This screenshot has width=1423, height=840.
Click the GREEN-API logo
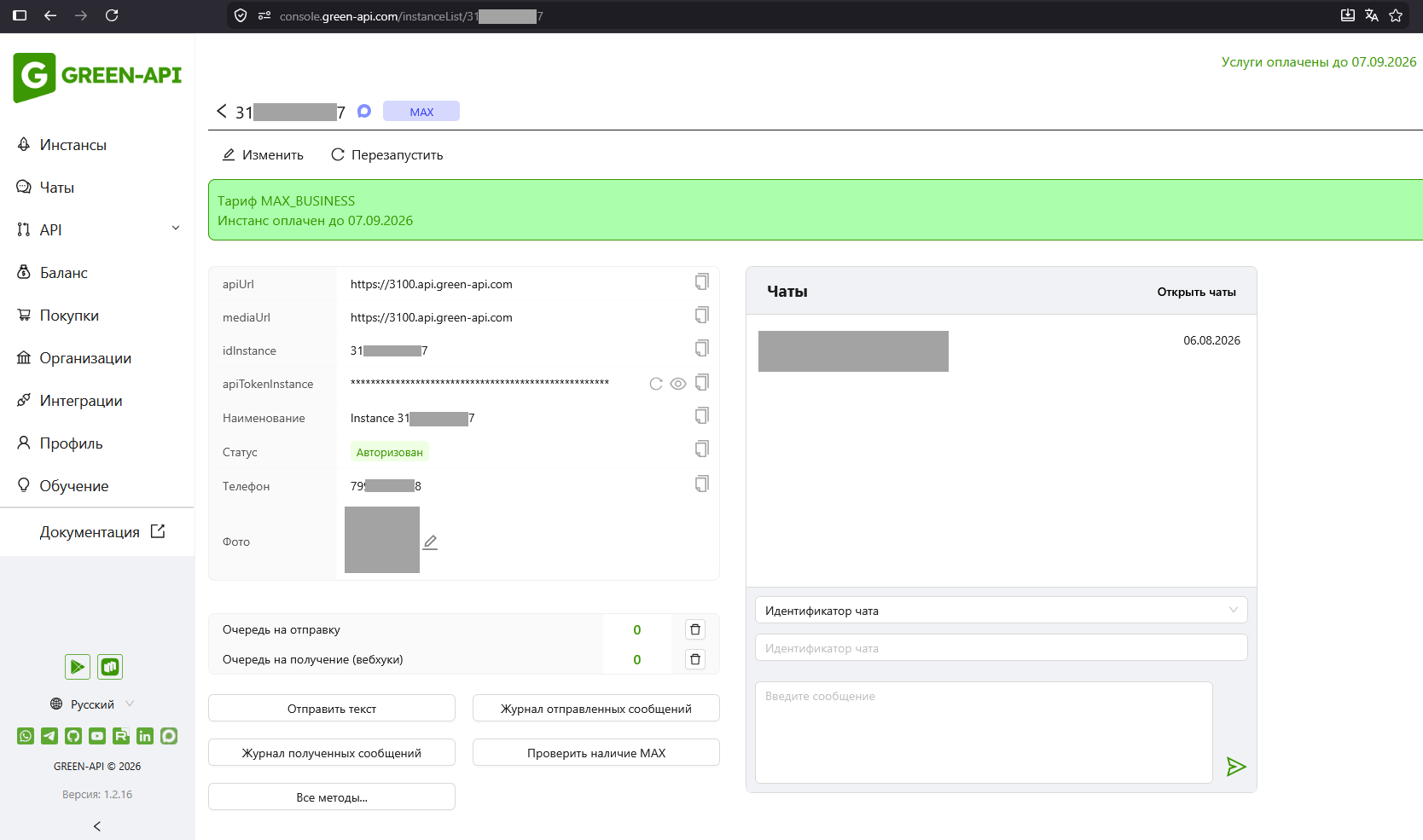(x=97, y=77)
